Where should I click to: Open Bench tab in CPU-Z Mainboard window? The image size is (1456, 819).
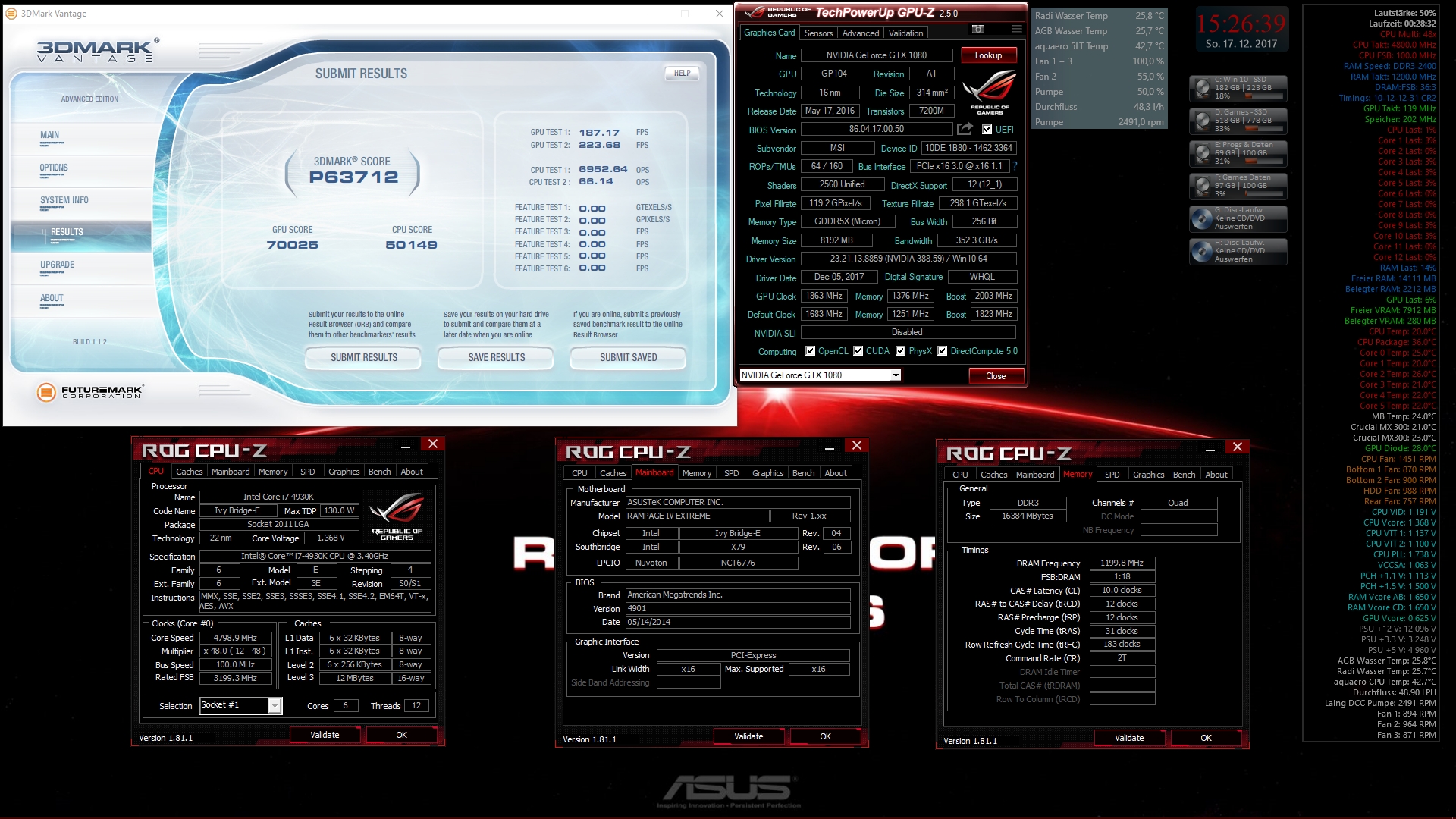[803, 473]
